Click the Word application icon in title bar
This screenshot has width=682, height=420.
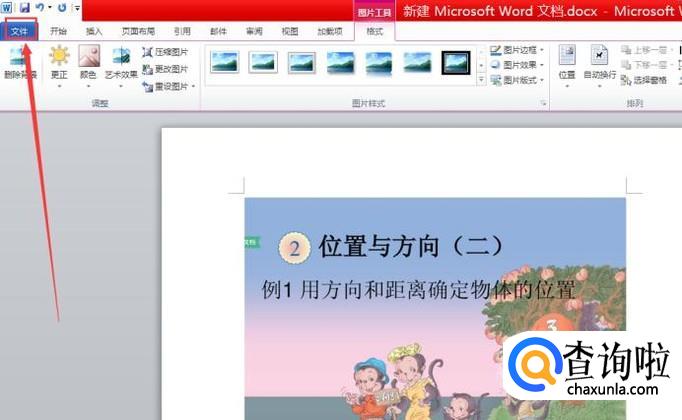[7, 7]
